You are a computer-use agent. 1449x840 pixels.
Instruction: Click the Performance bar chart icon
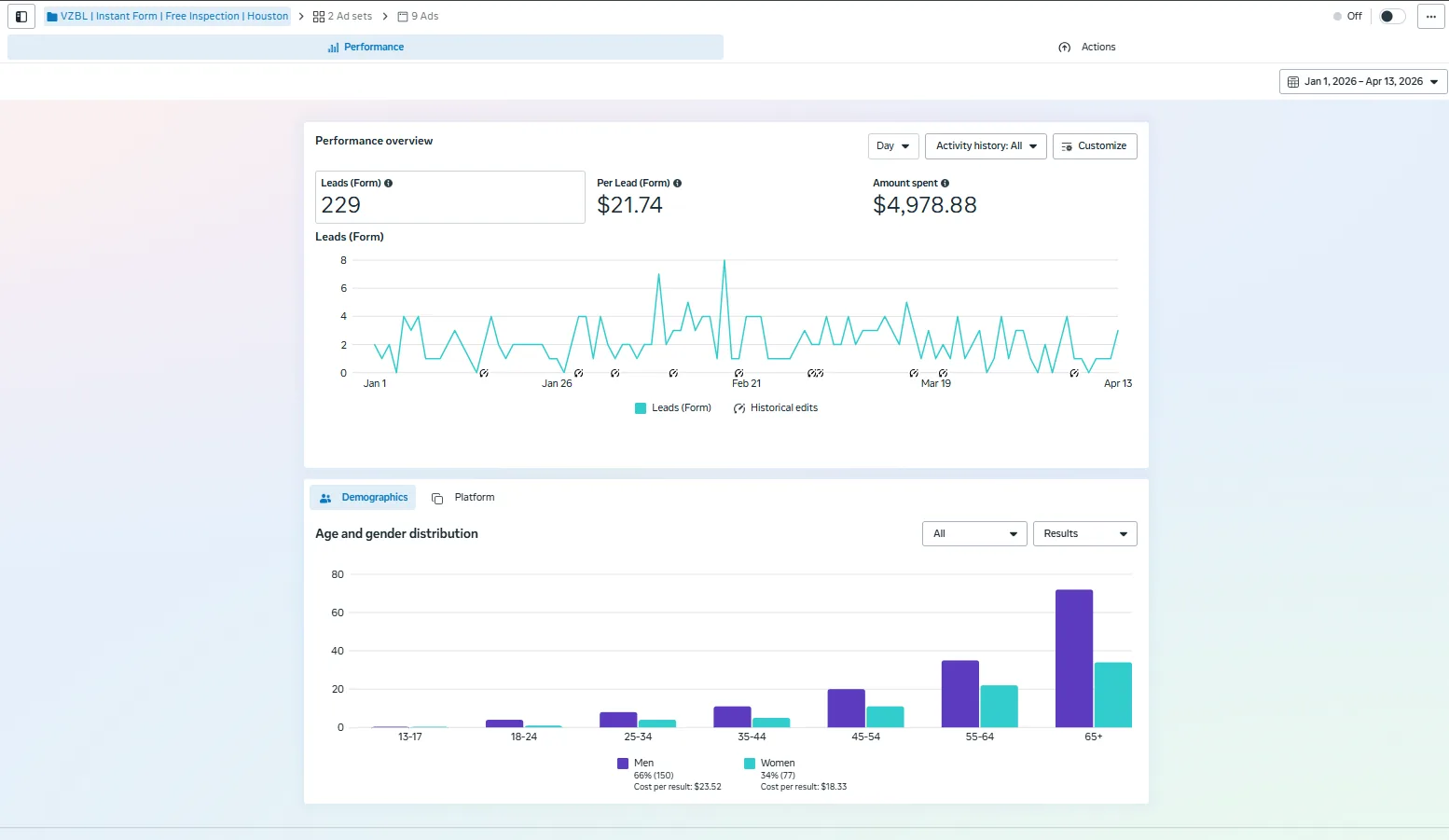[x=333, y=48]
